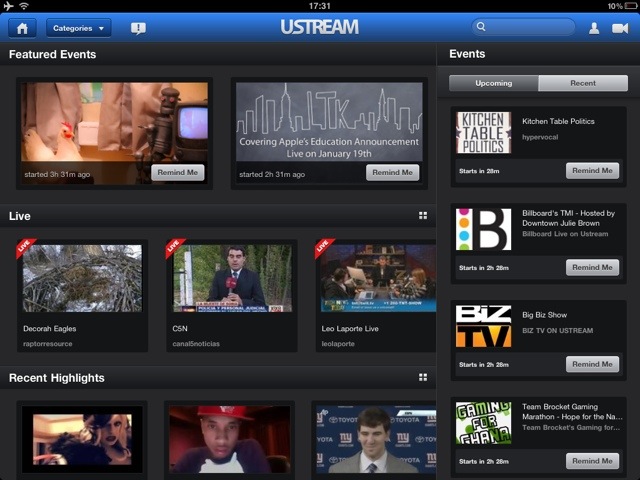Tap the USTREAM logo
This screenshot has width=640, height=480.
pos(320,27)
